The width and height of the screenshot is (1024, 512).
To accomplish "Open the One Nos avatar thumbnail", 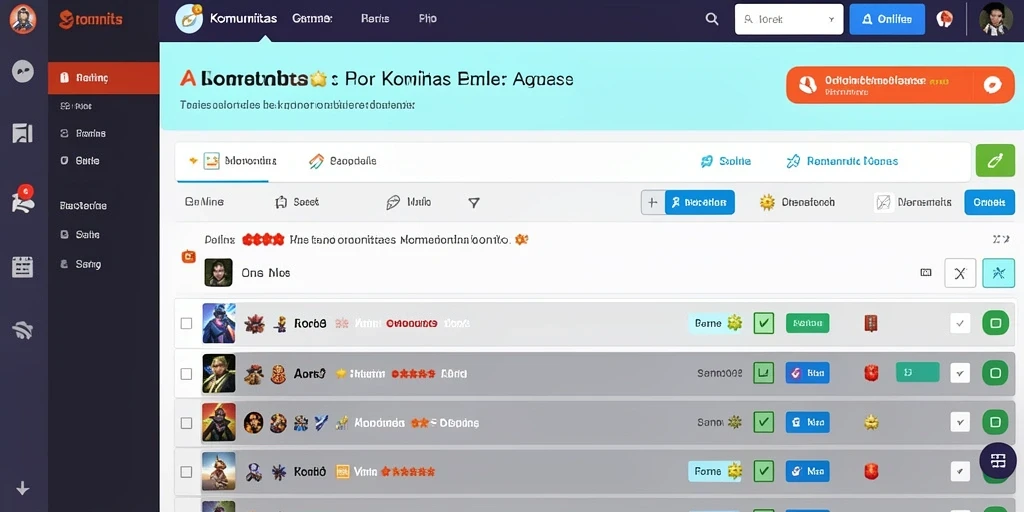I will pyautogui.click(x=218, y=272).
